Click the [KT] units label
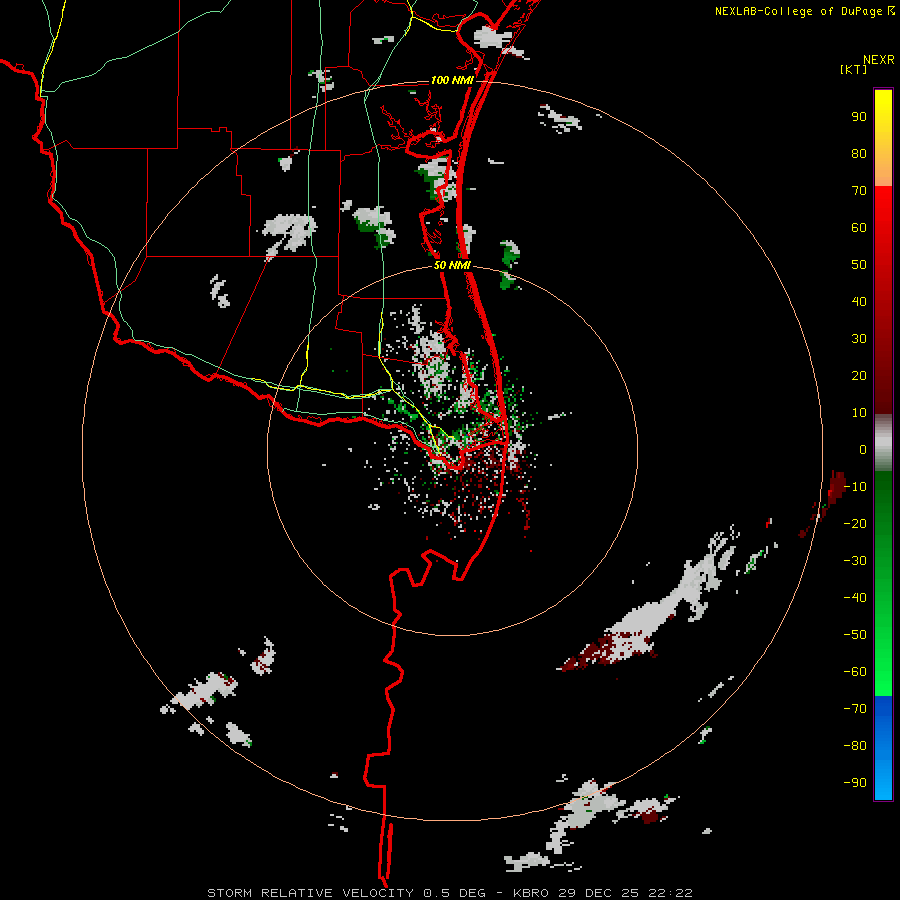900x900 pixels. pos(854,69)
